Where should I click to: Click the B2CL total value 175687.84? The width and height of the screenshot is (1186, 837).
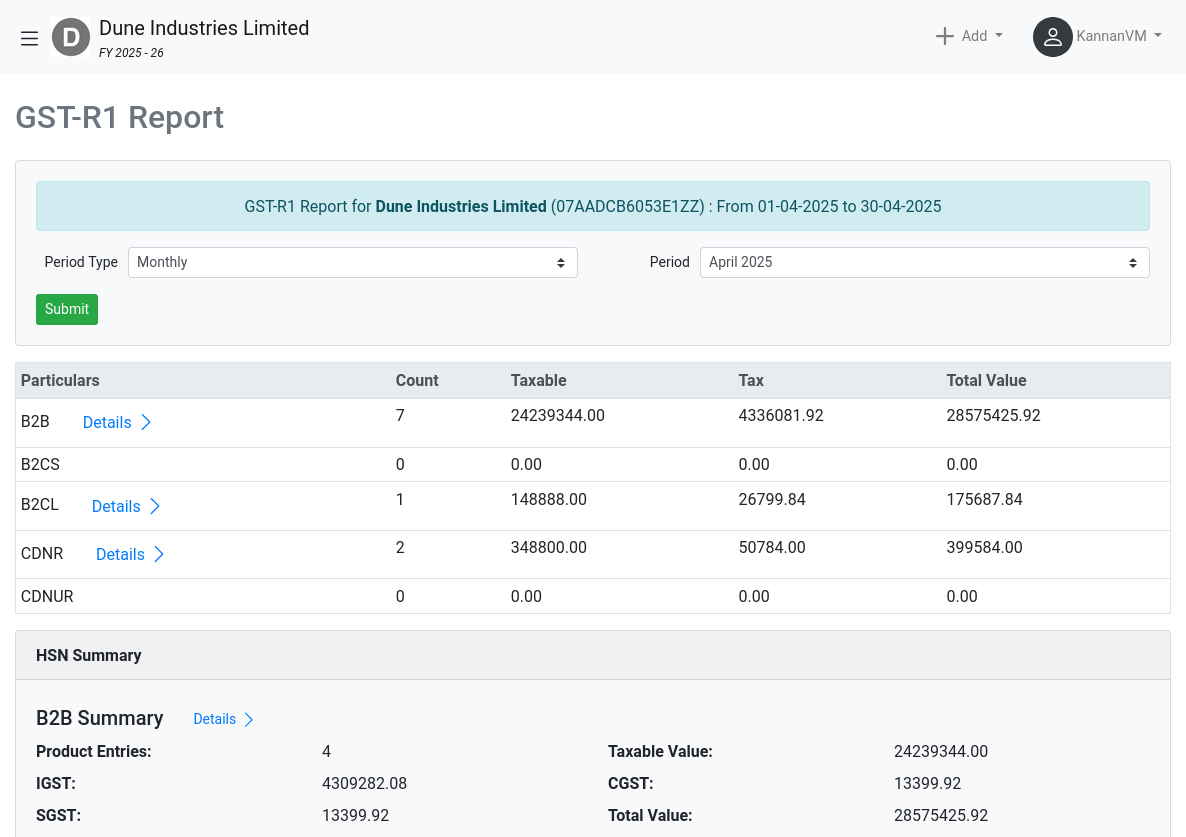coord(984,500)
